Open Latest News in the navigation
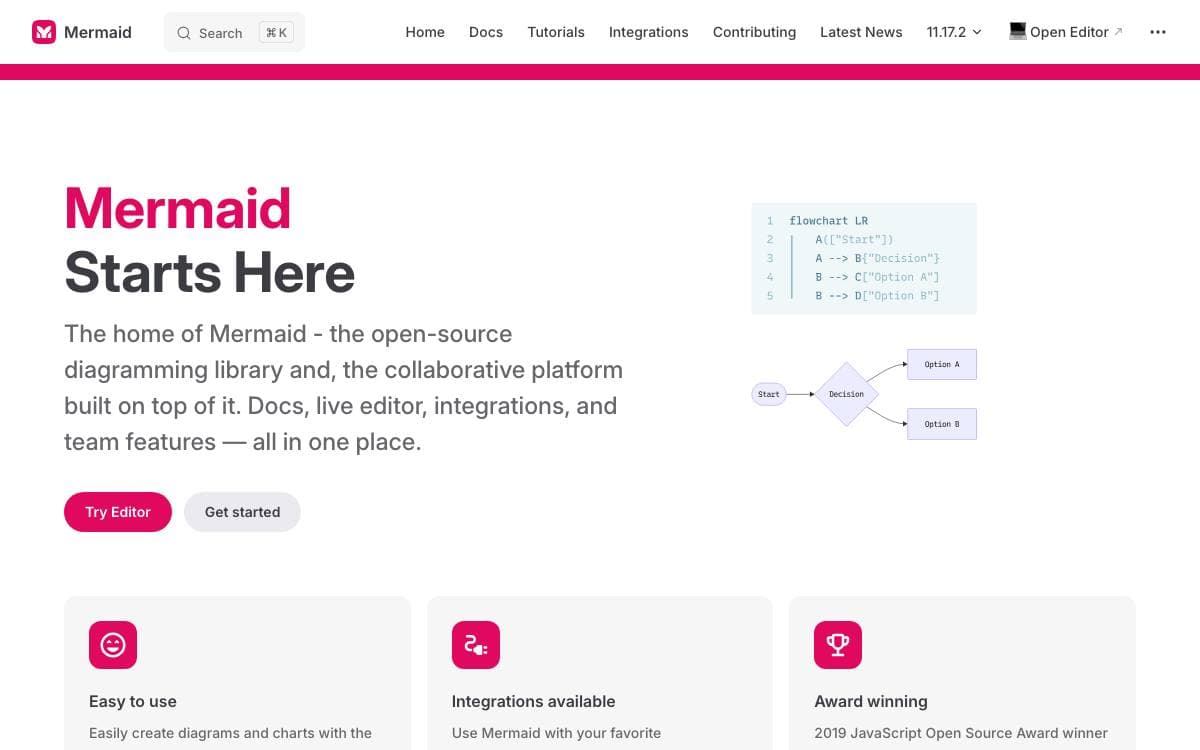This screenshot has height=750, width=1200. pyautogui.click(x=861, y=32)
